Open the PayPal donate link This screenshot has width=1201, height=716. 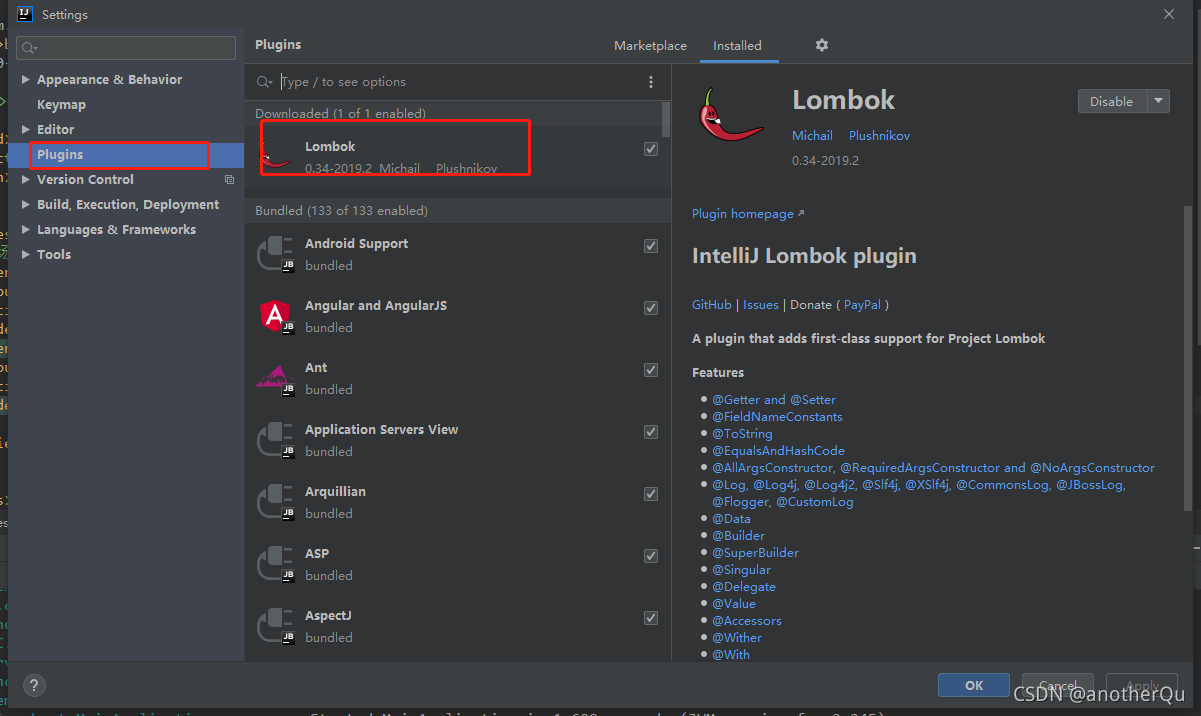pyautogui.click(x=862, y=305)
